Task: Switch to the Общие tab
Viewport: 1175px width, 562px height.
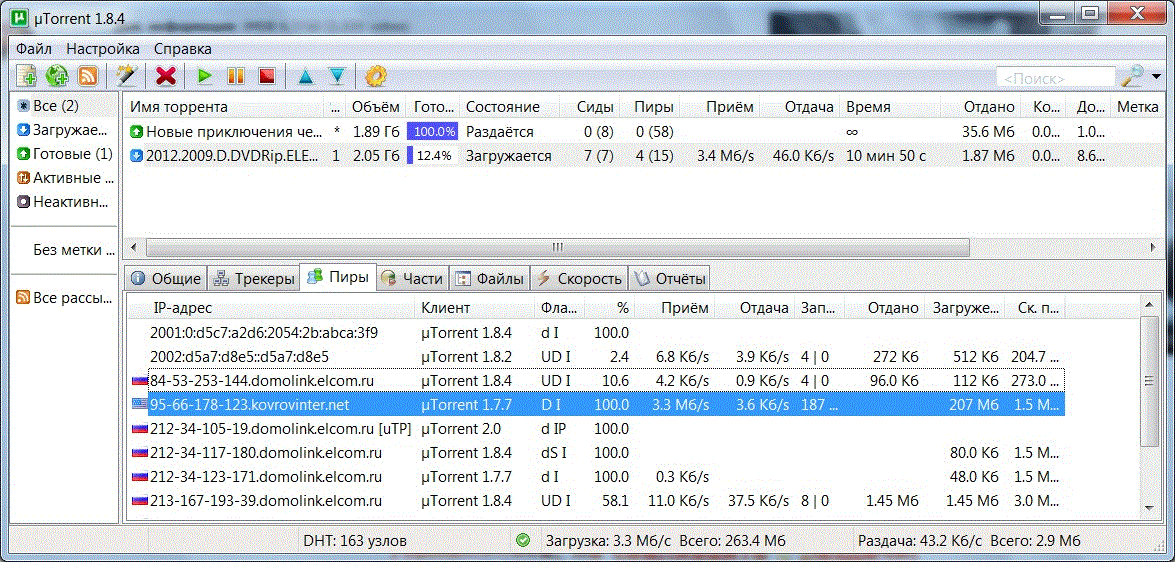Action: (166, 280)
